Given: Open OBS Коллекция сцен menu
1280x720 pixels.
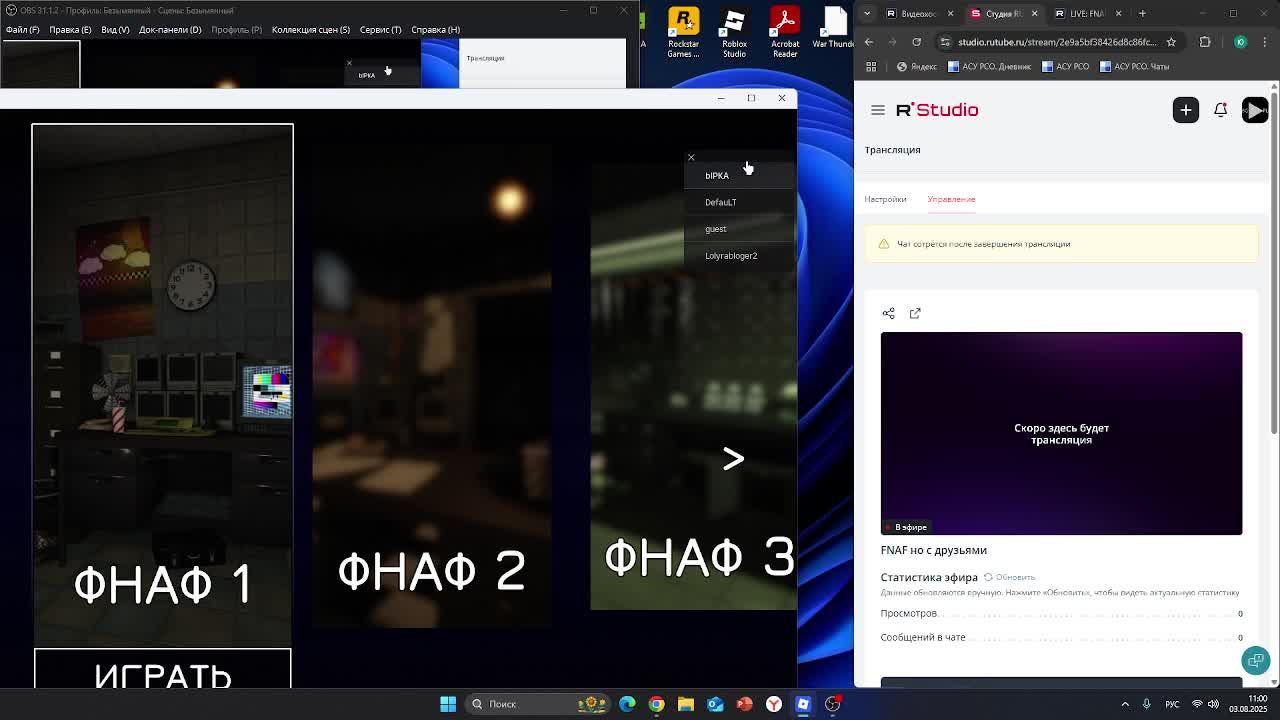Looking at the screenshot, I should pyautogui.click(x=311, y=29).
